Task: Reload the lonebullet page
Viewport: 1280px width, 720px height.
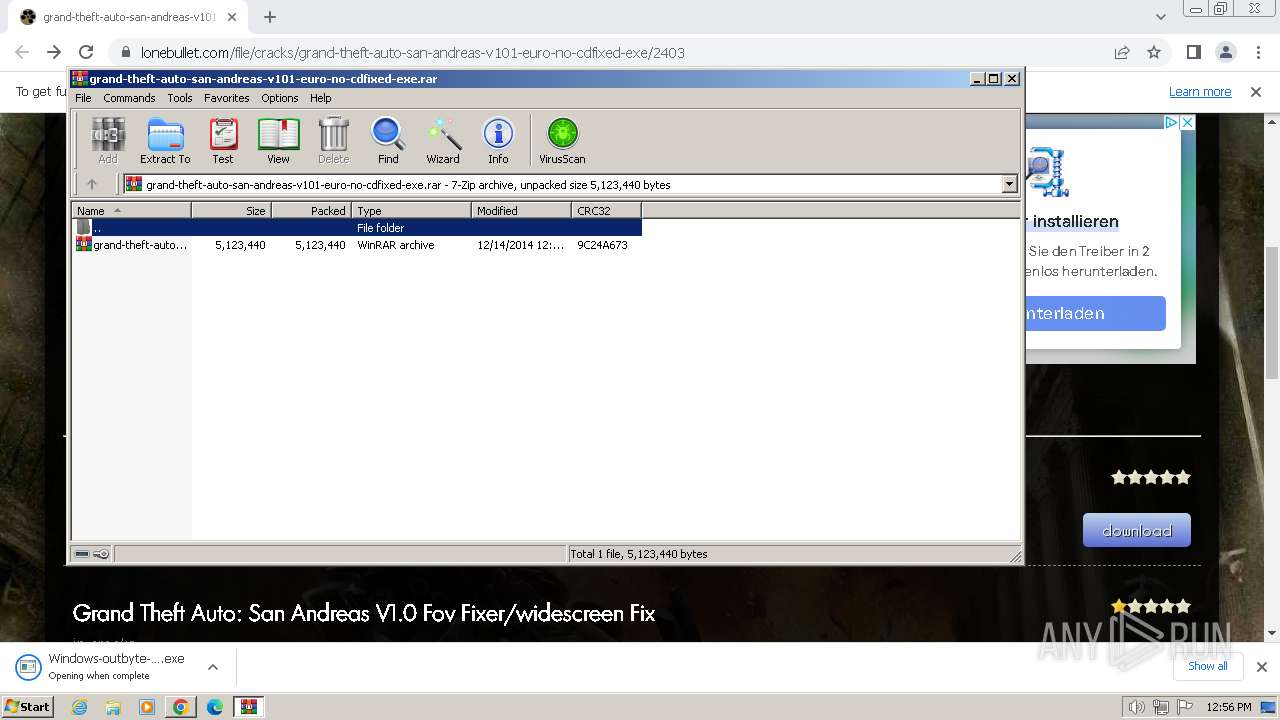Action: pos(86,52)
